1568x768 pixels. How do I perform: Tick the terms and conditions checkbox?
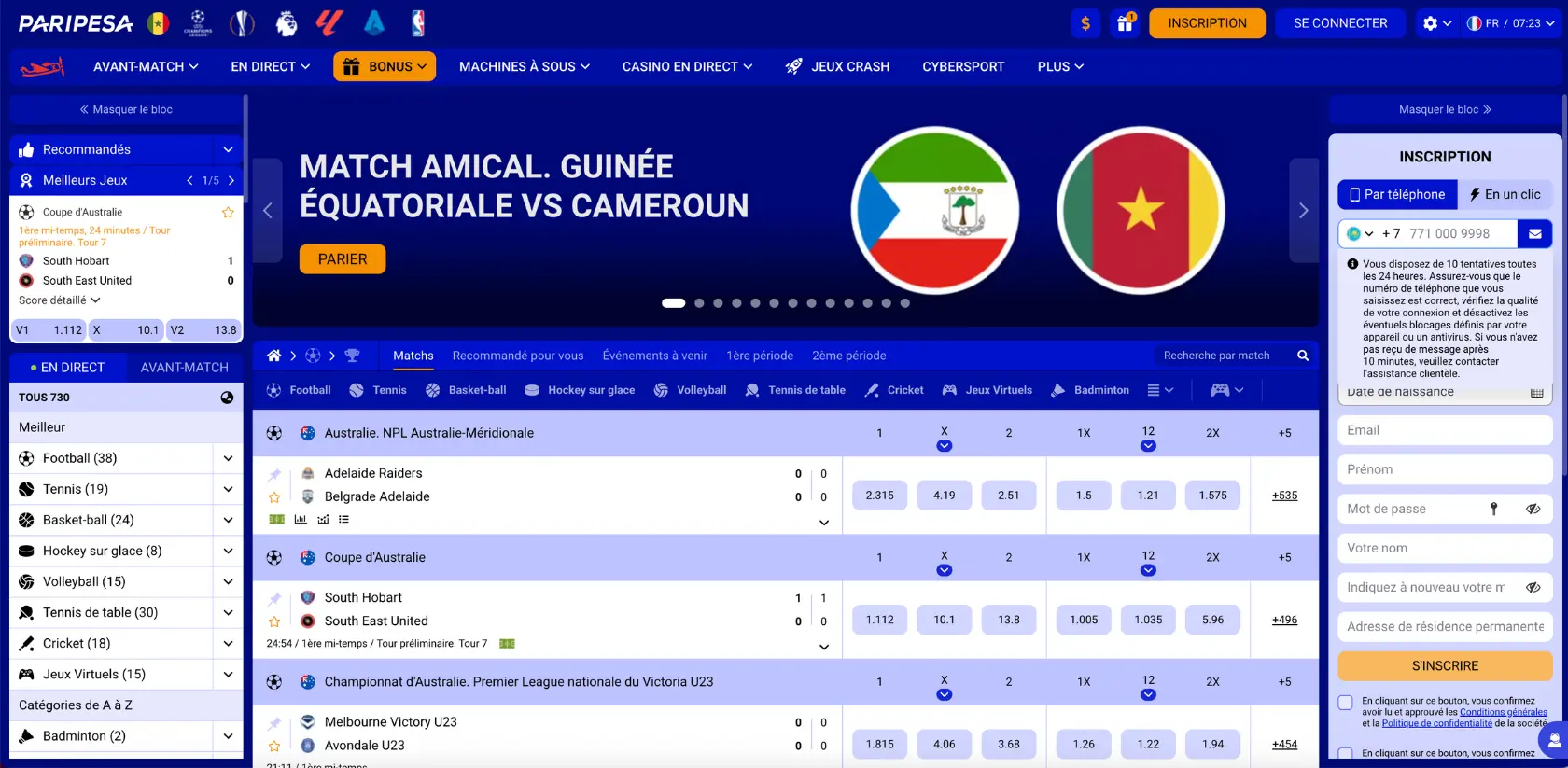[1345, 702]
